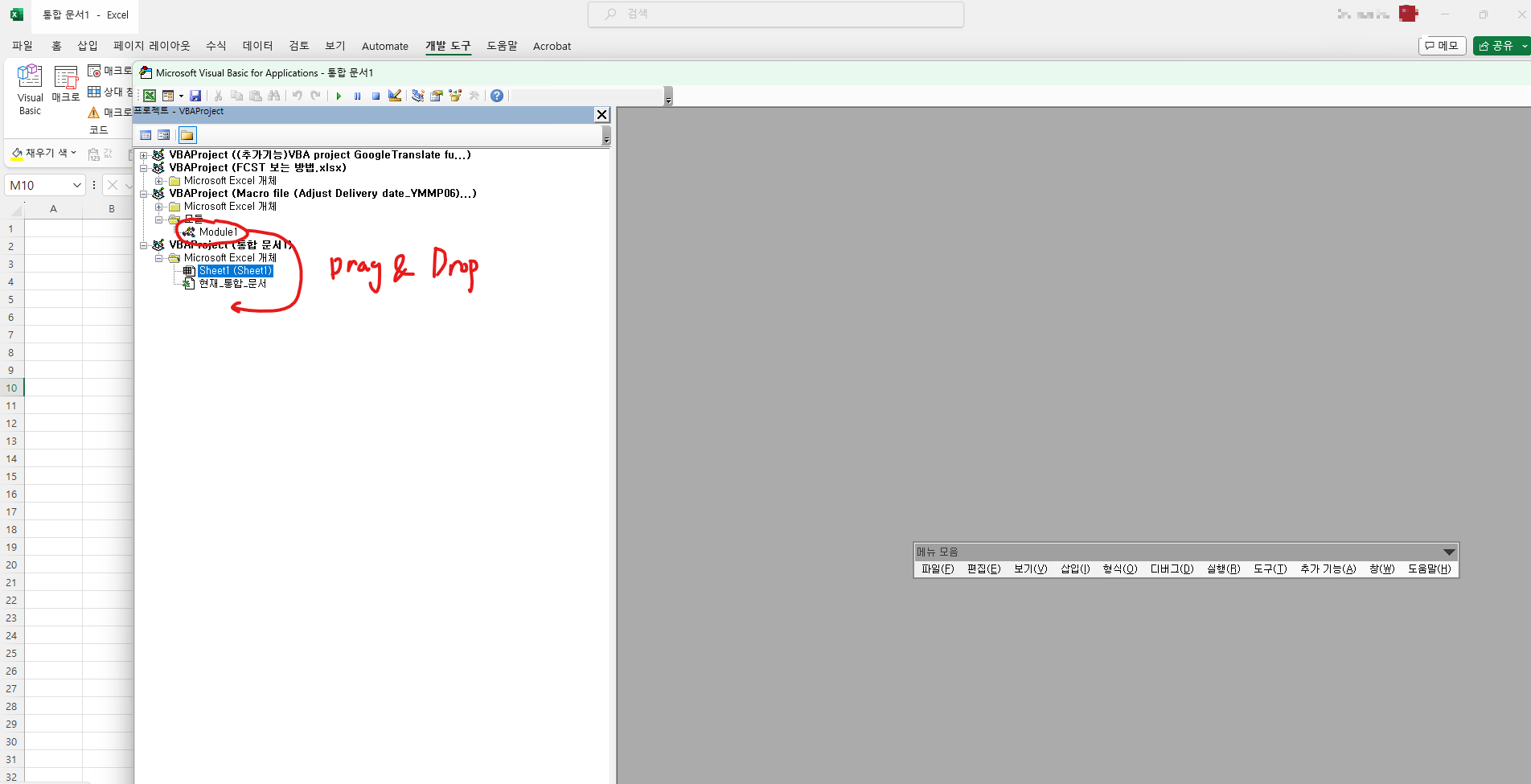Open the 메뉴 모음 toolbar options arrow
This screenshot has height=784, width=1531.
pos(1449,552)
